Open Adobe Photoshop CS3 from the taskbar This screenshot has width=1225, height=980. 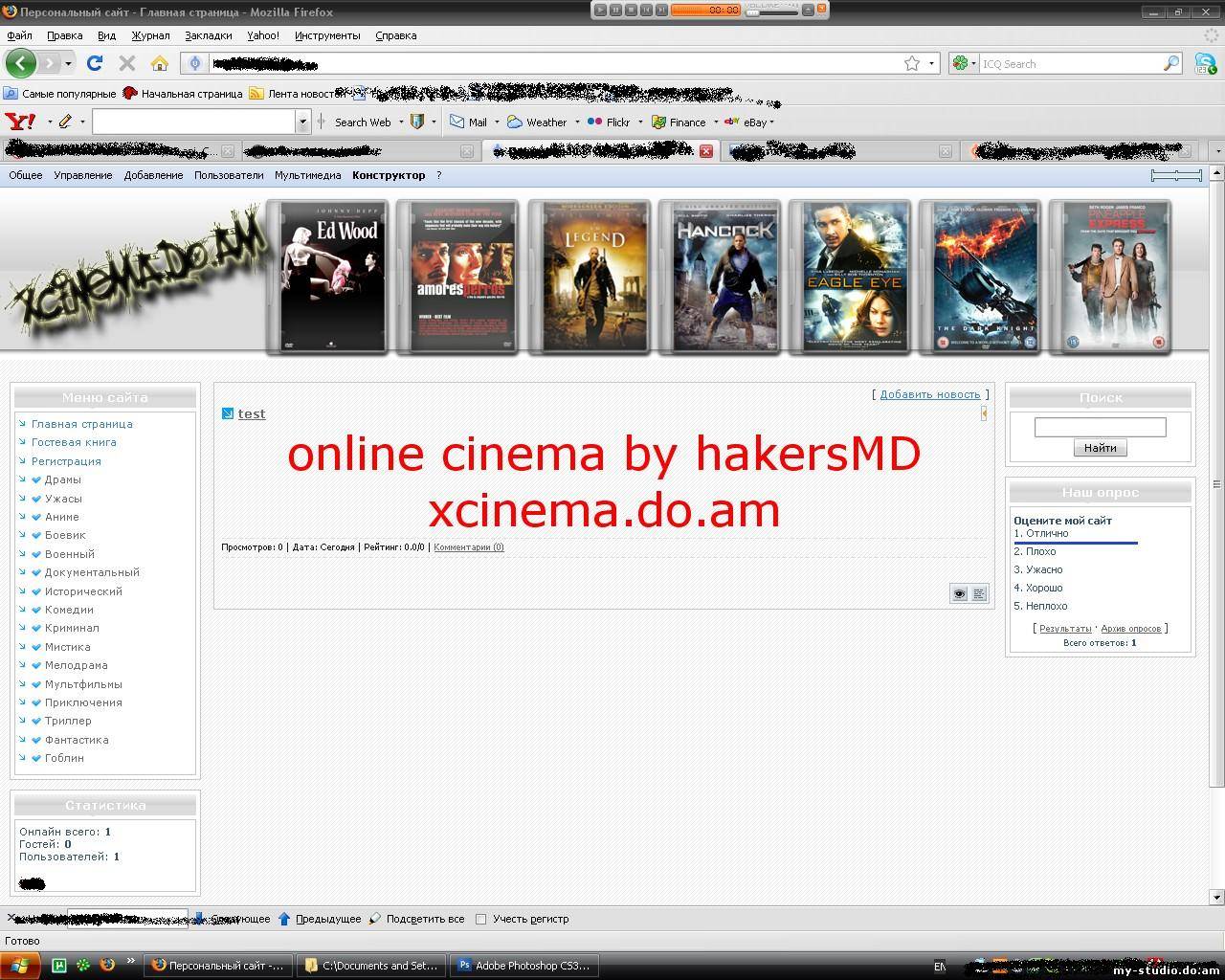524,966
